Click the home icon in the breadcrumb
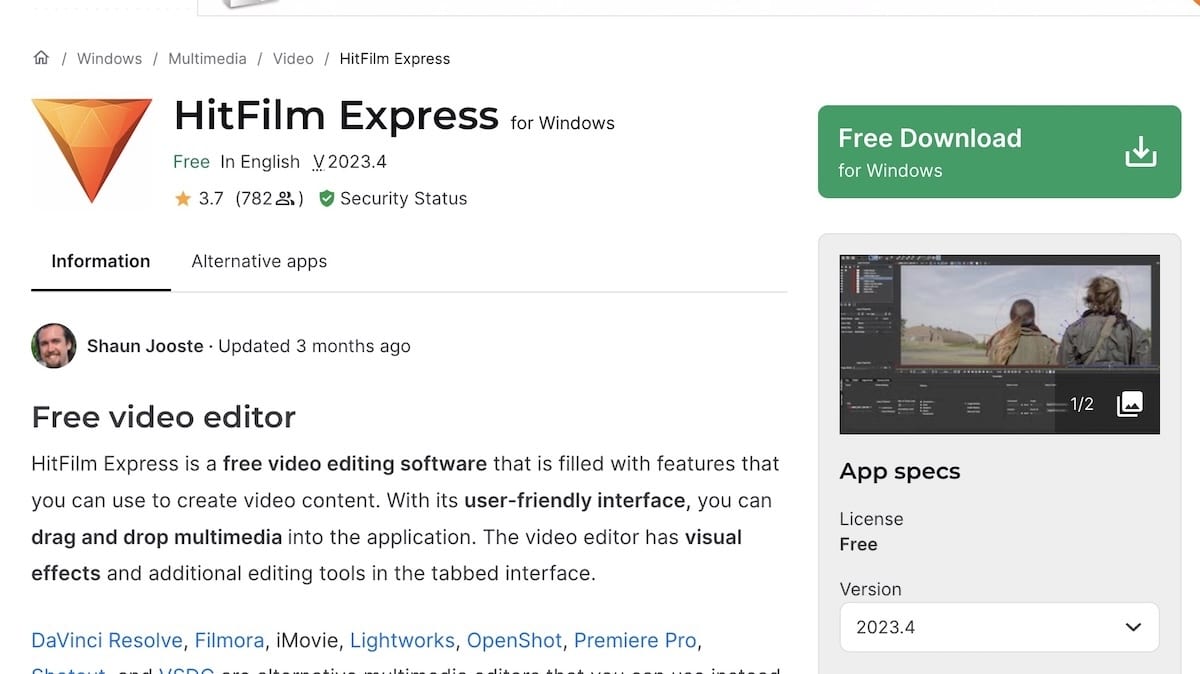The height and width of the screenshot is (674, 1200). click(x=41, y=58)
